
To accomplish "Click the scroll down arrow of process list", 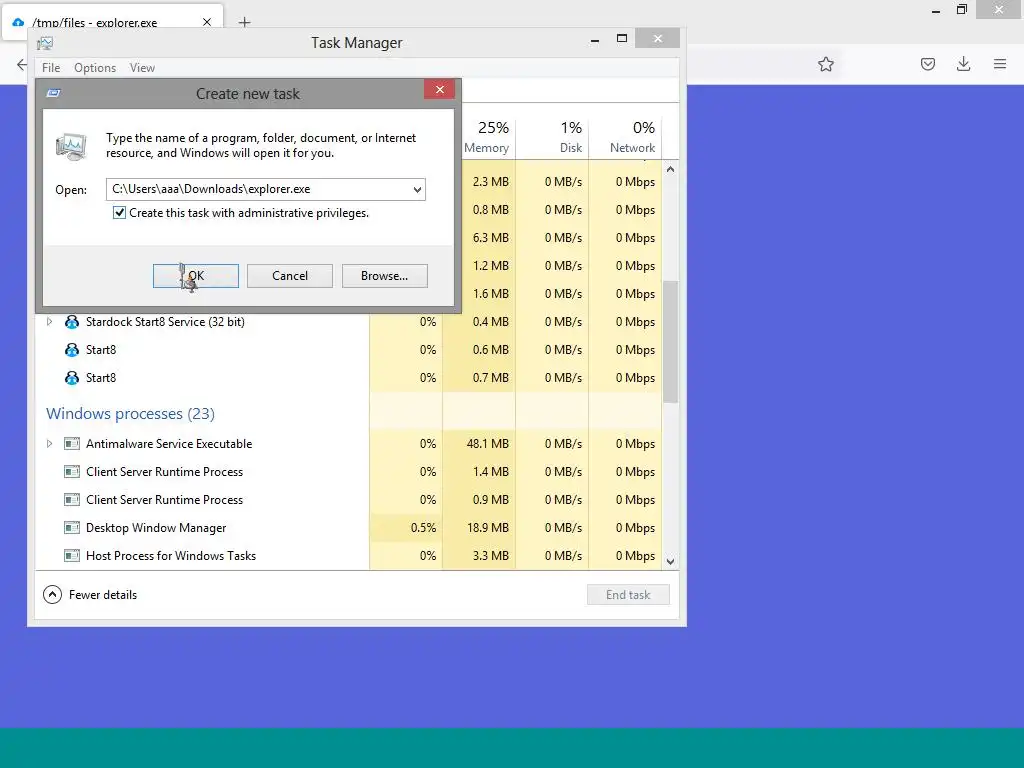I will 671,562.
